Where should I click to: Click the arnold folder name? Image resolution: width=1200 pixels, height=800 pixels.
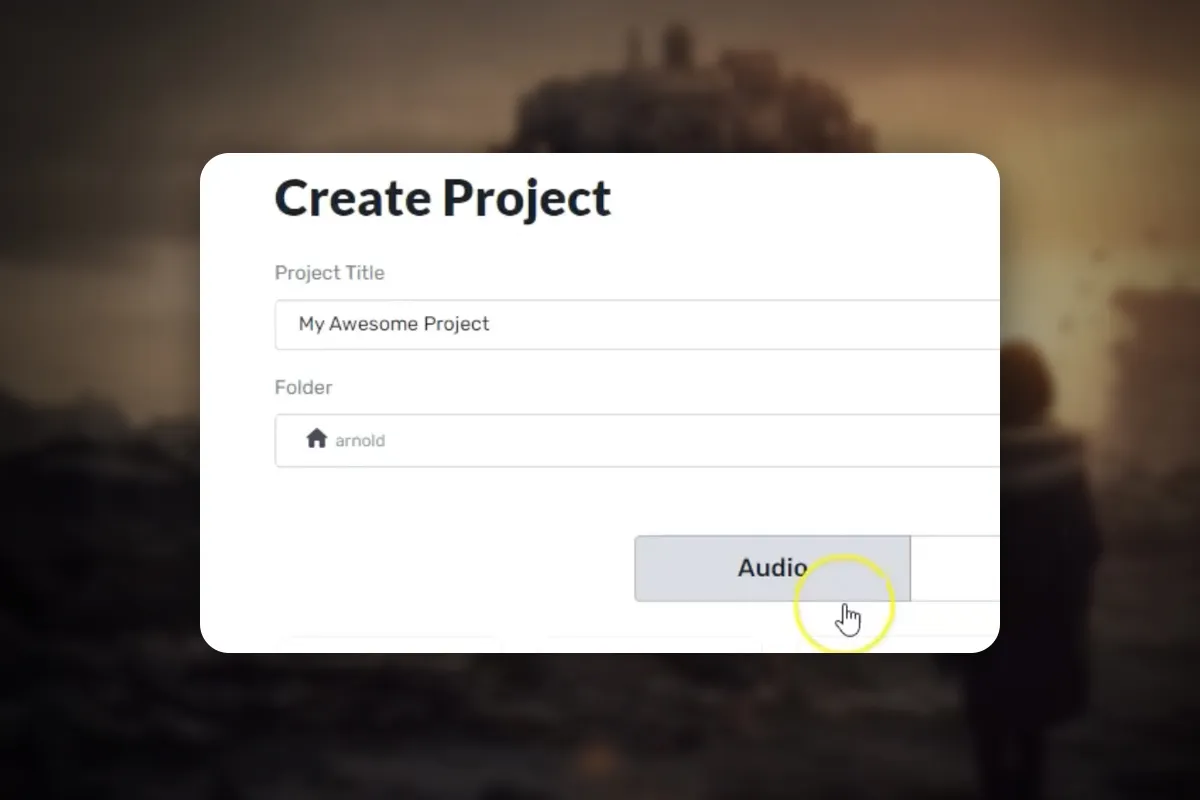[360, 440]
